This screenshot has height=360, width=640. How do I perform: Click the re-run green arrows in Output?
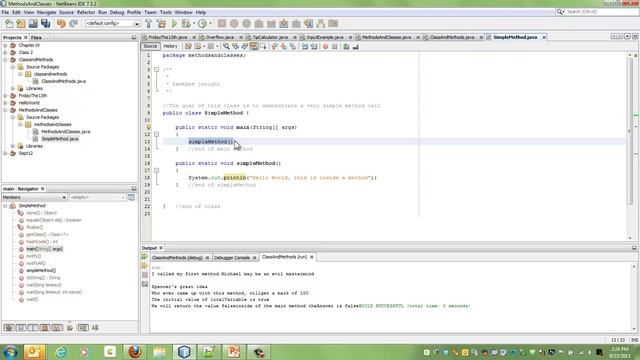144,257
